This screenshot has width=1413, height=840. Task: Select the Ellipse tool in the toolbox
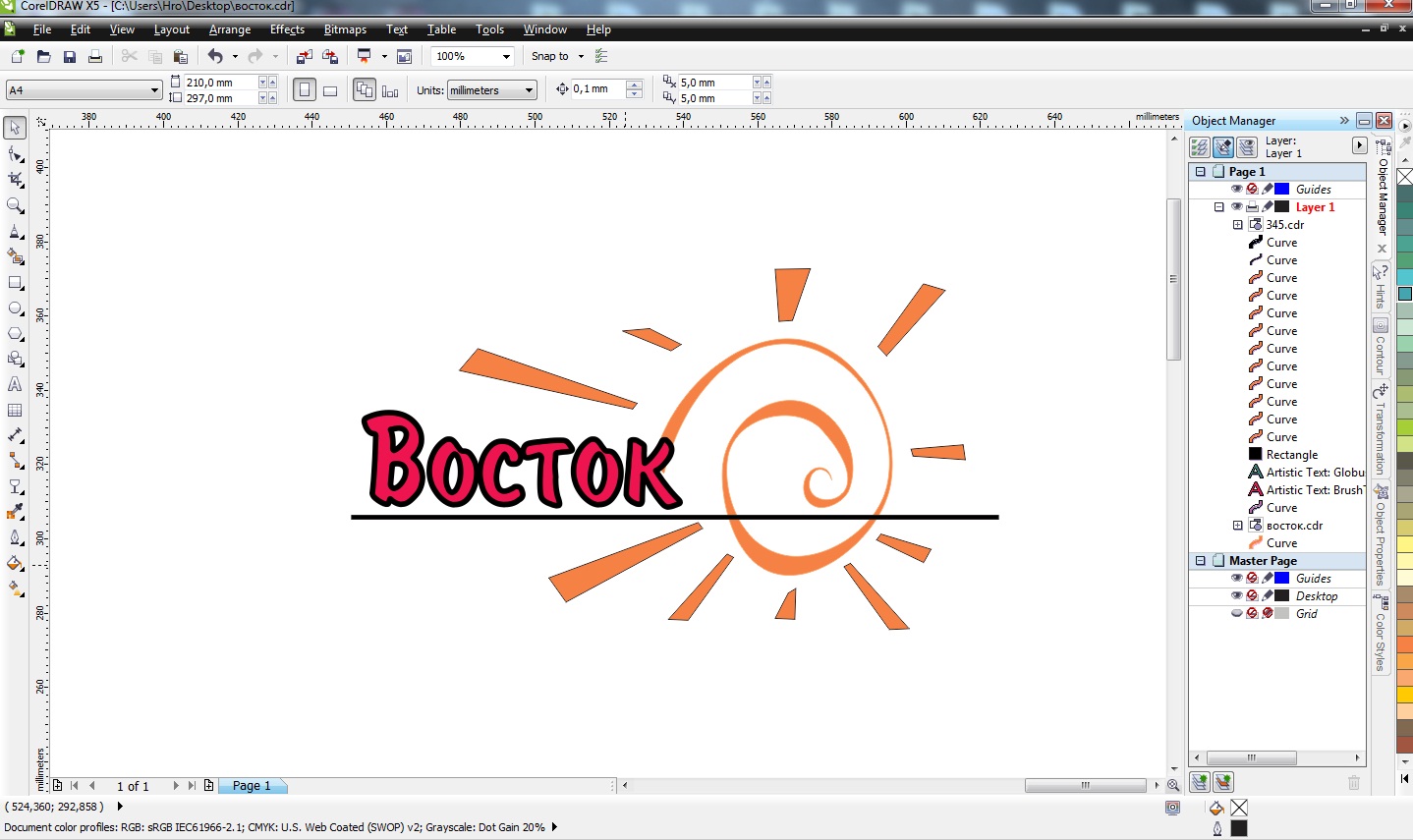[x=15, y=308]
